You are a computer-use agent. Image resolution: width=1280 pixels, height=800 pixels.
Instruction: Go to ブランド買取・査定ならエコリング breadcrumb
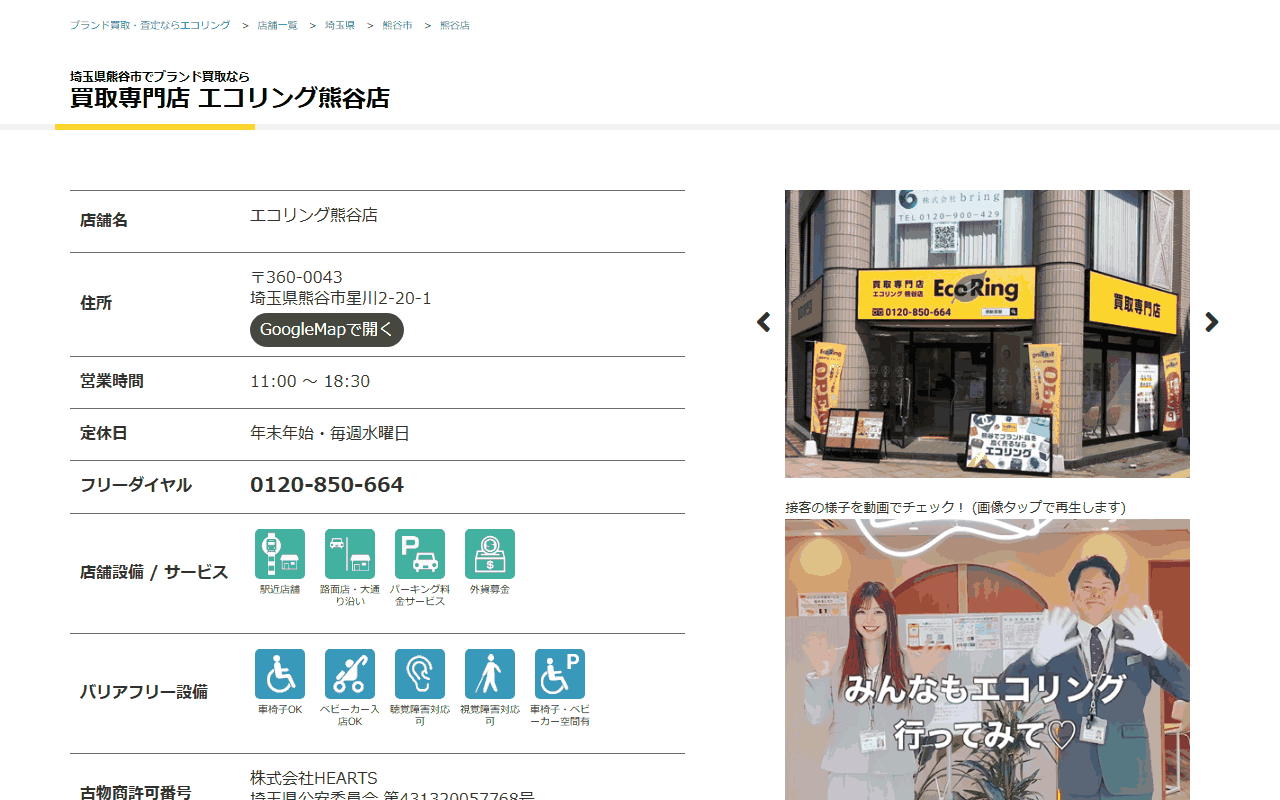click(x=150, y=25)
